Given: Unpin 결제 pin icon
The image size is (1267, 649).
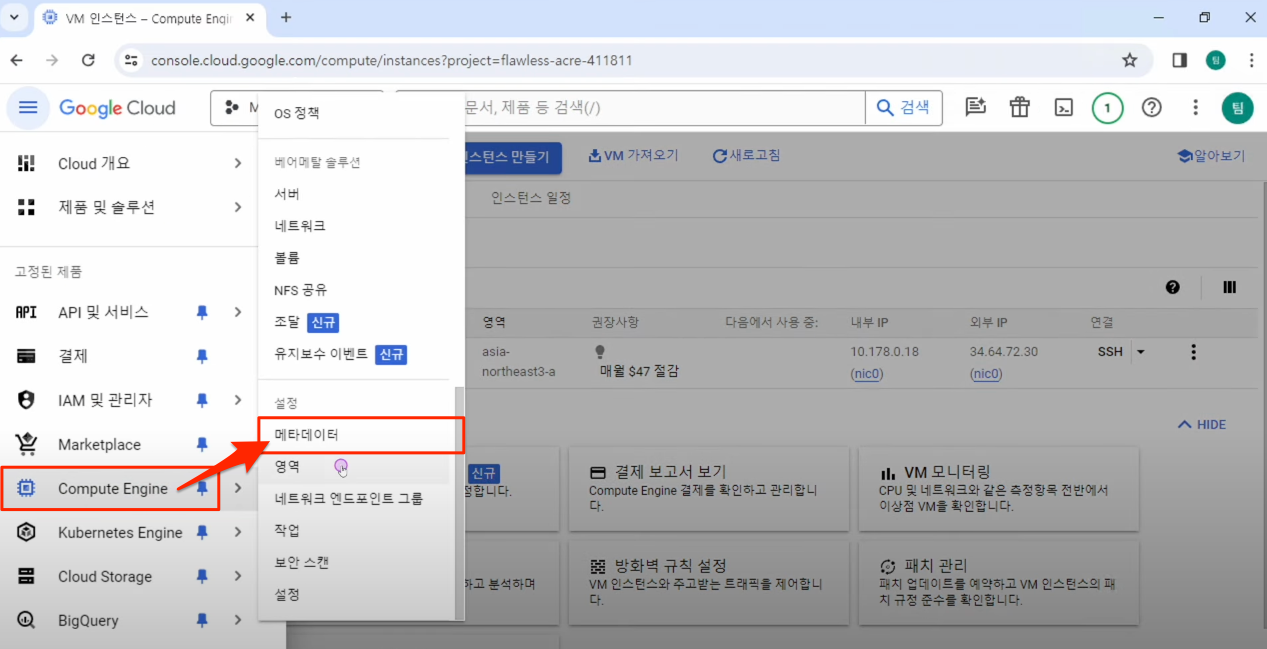Looking at the screenshot, I should (x=202, y=356).
